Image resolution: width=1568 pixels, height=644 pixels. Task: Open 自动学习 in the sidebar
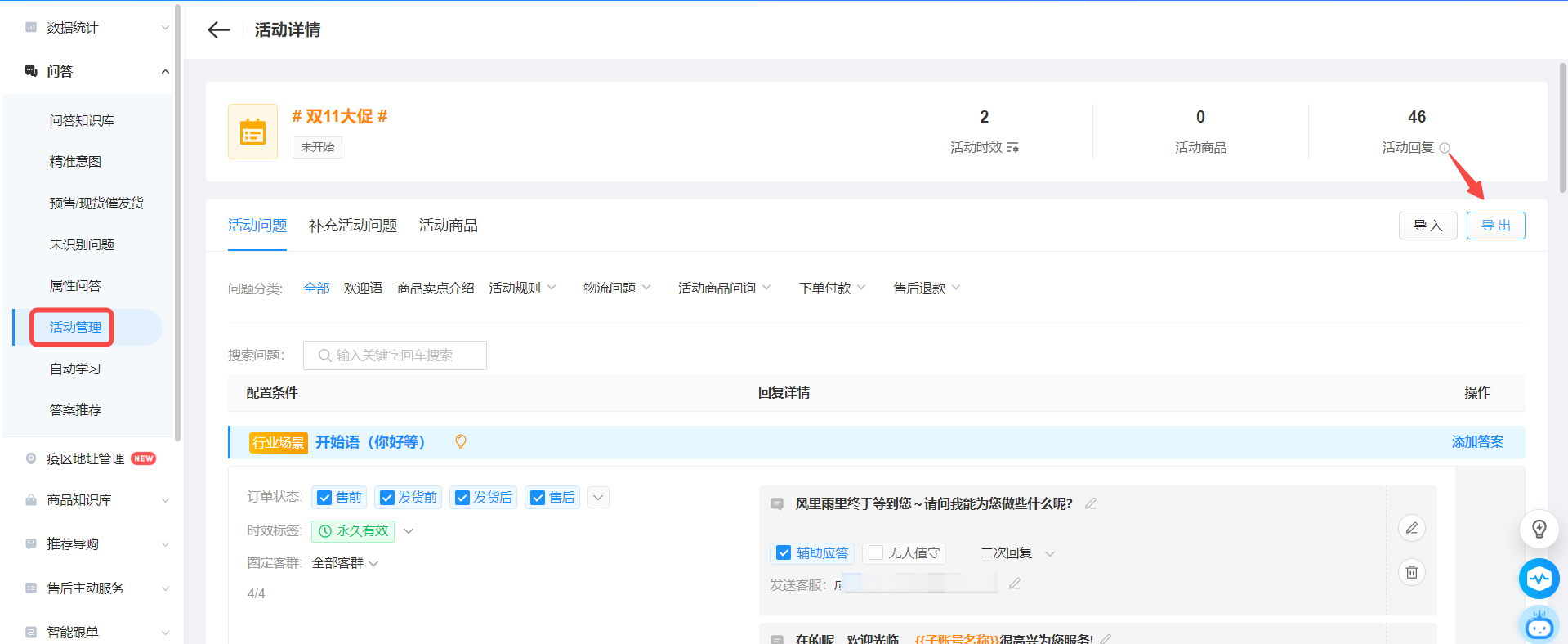click(x=75, y=369)
